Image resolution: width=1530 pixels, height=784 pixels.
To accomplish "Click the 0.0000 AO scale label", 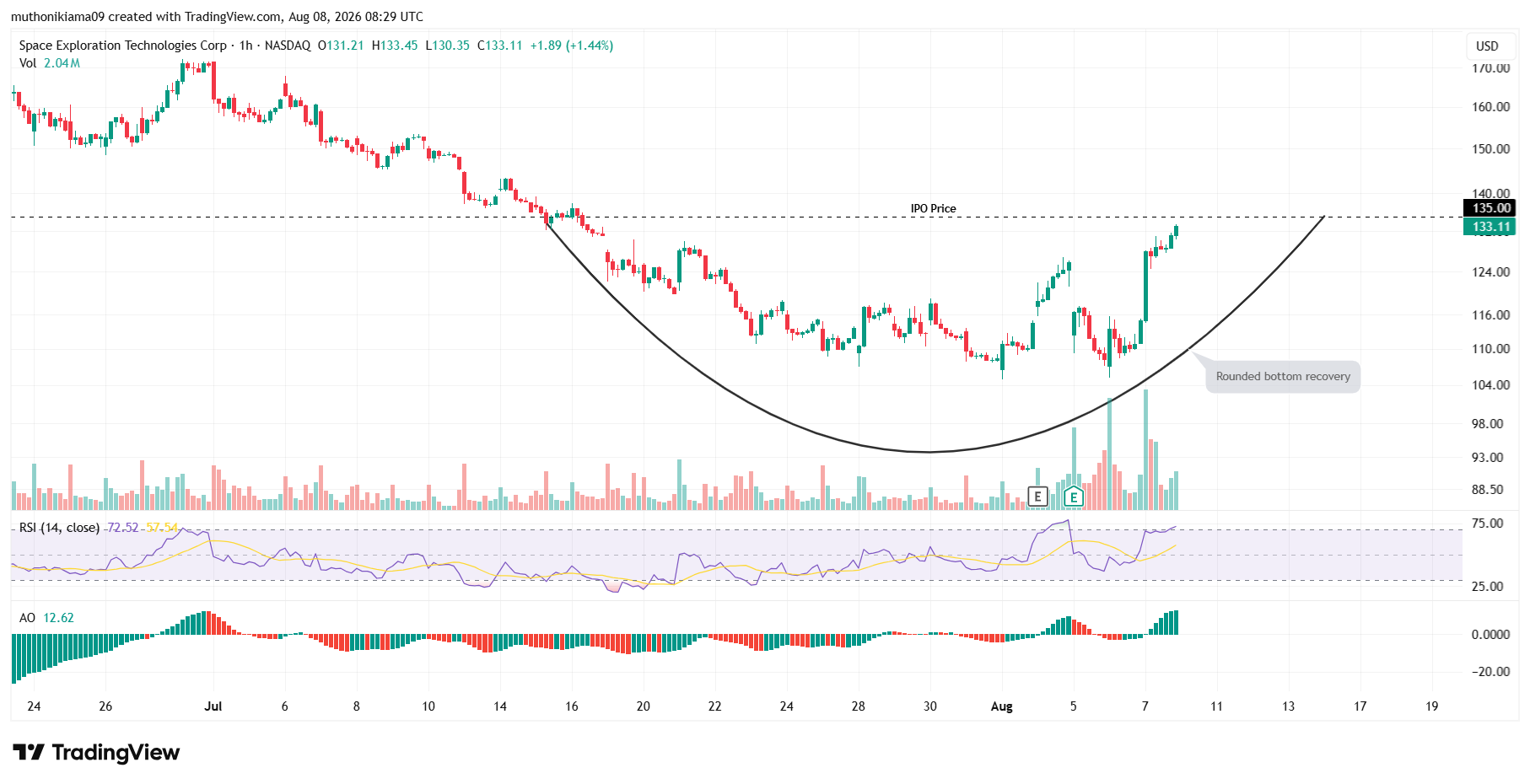I will coord(1491,635).
